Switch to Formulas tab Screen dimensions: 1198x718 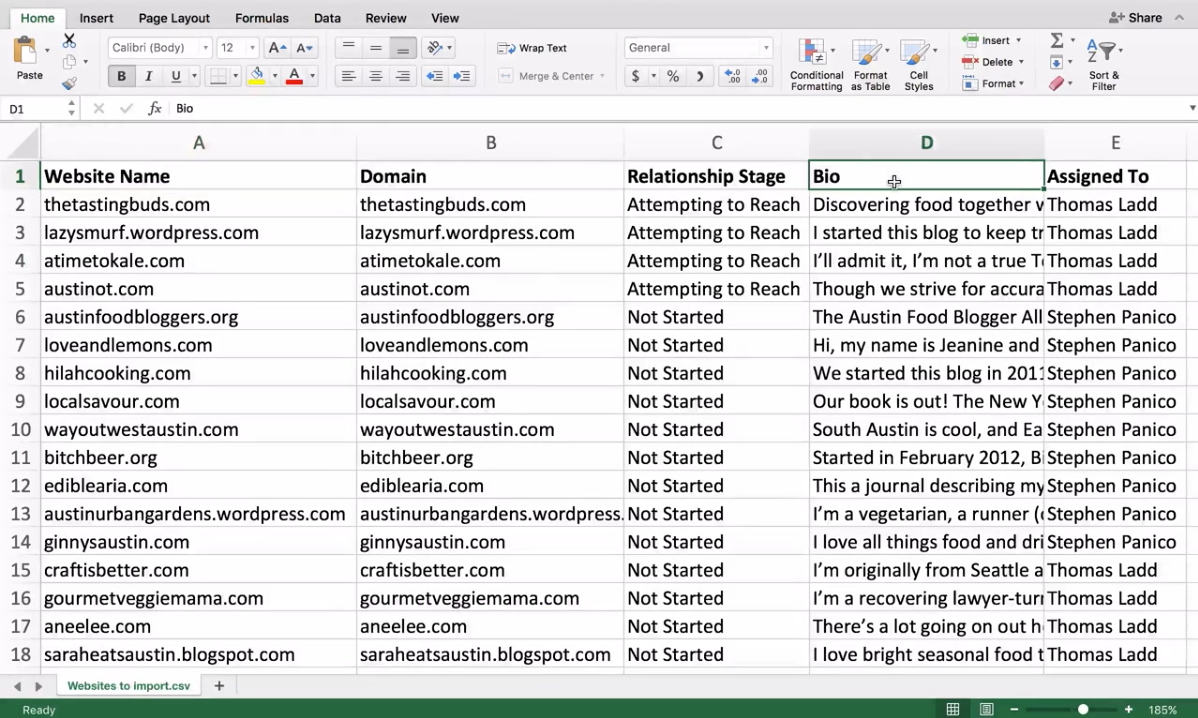(261, 18)
